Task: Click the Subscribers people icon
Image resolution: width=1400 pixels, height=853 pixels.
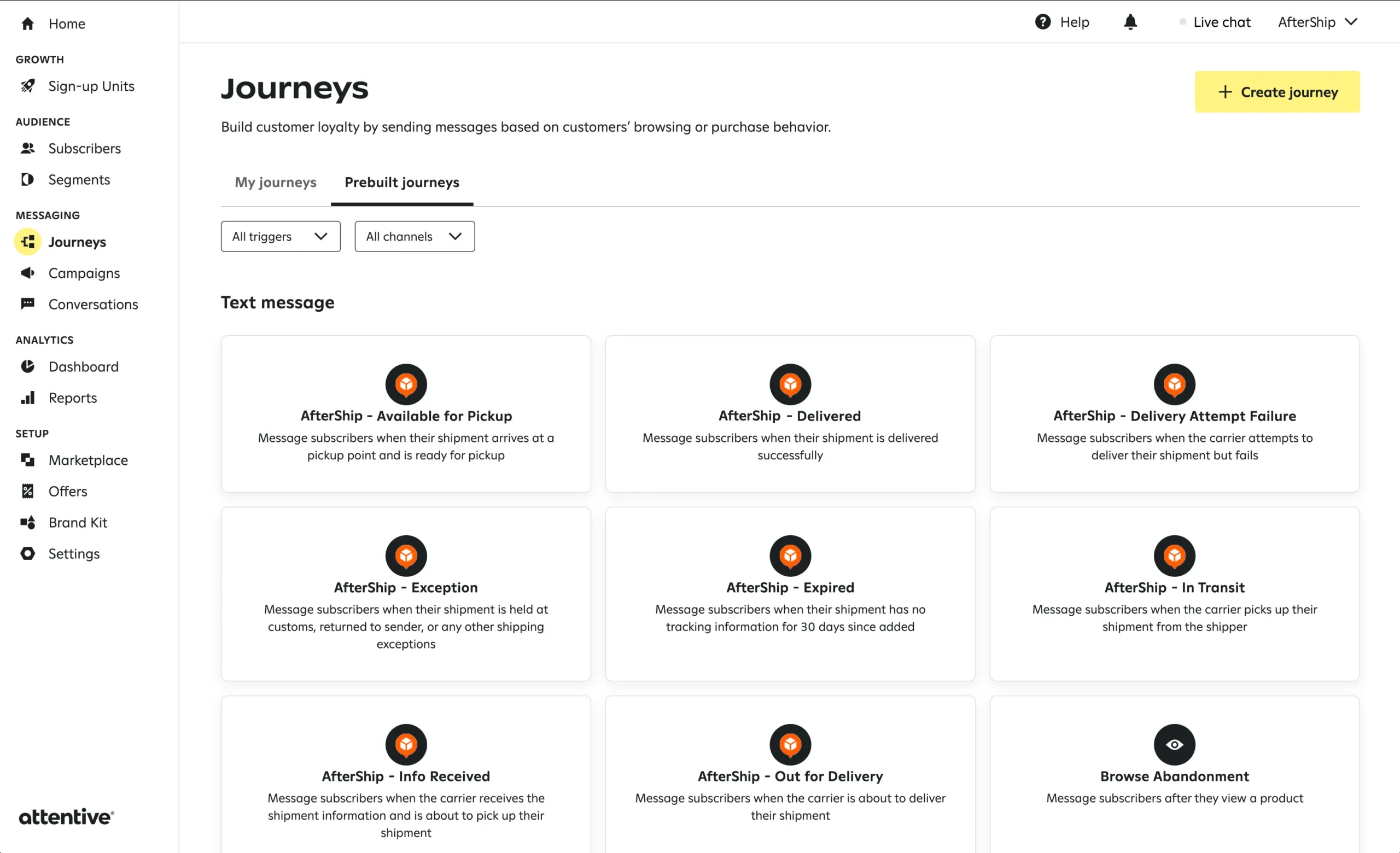Action: click(27, 148)
